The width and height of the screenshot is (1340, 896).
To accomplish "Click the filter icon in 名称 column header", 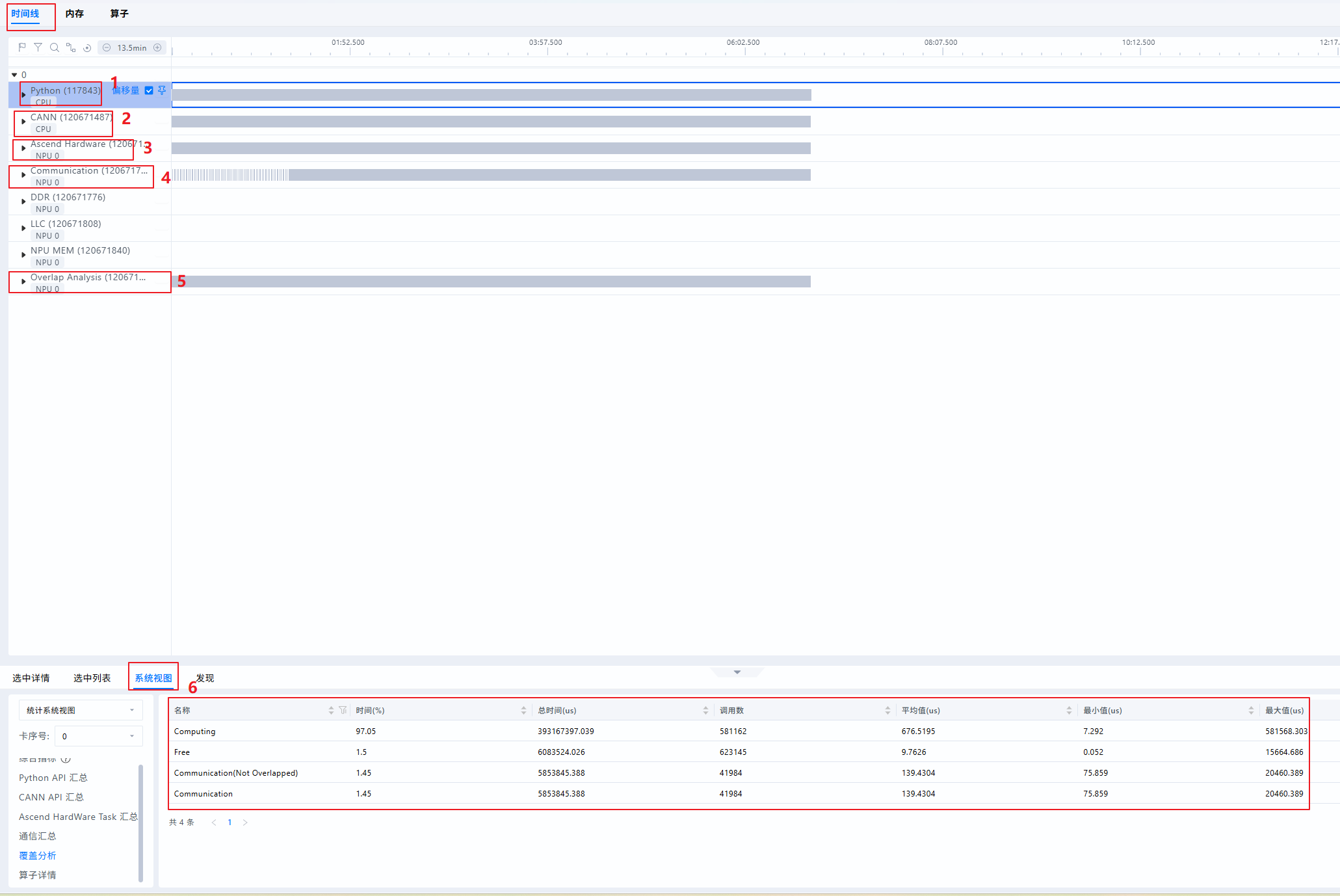I will pyautogui.click(x=343, y=710).
